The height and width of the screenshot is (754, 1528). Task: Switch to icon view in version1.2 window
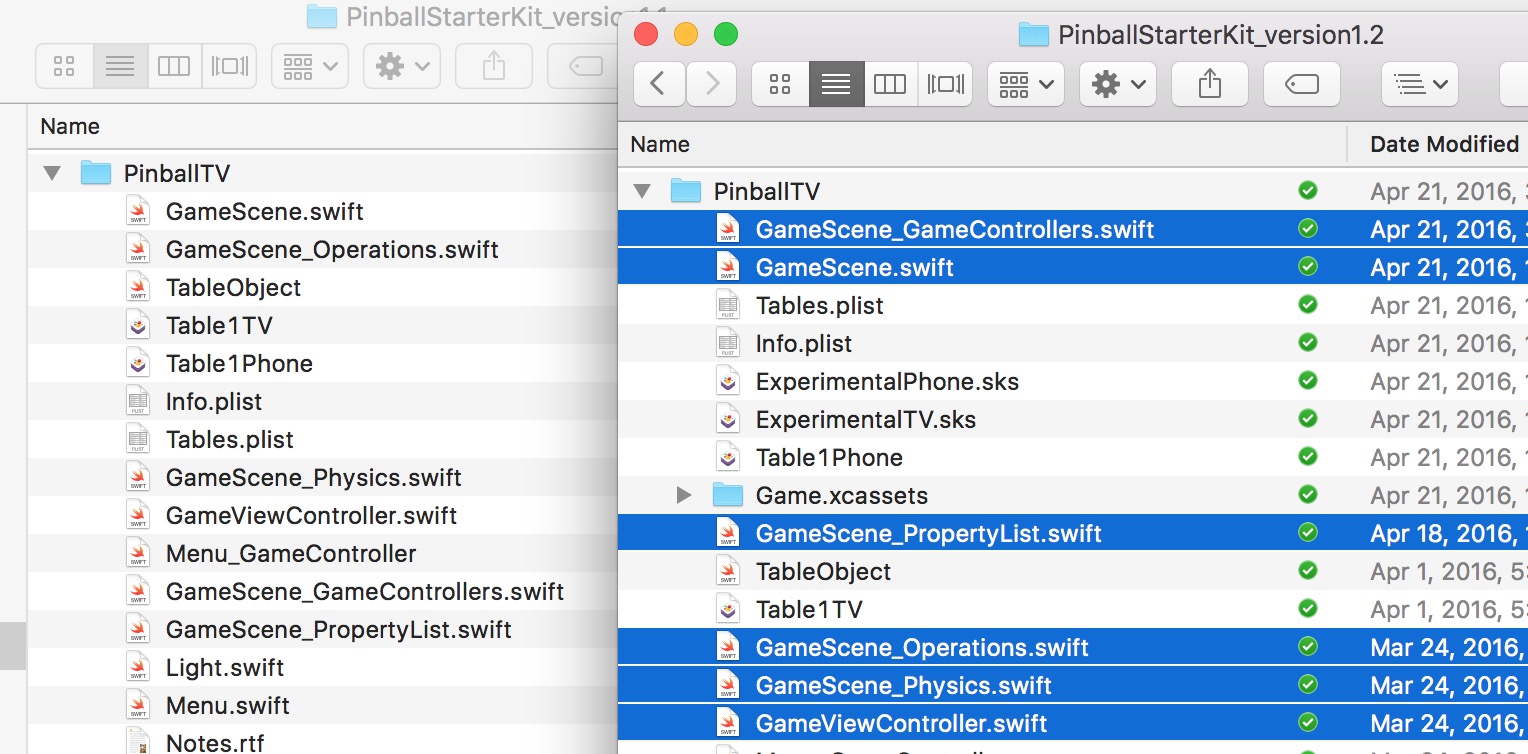[x=780, y=84]
